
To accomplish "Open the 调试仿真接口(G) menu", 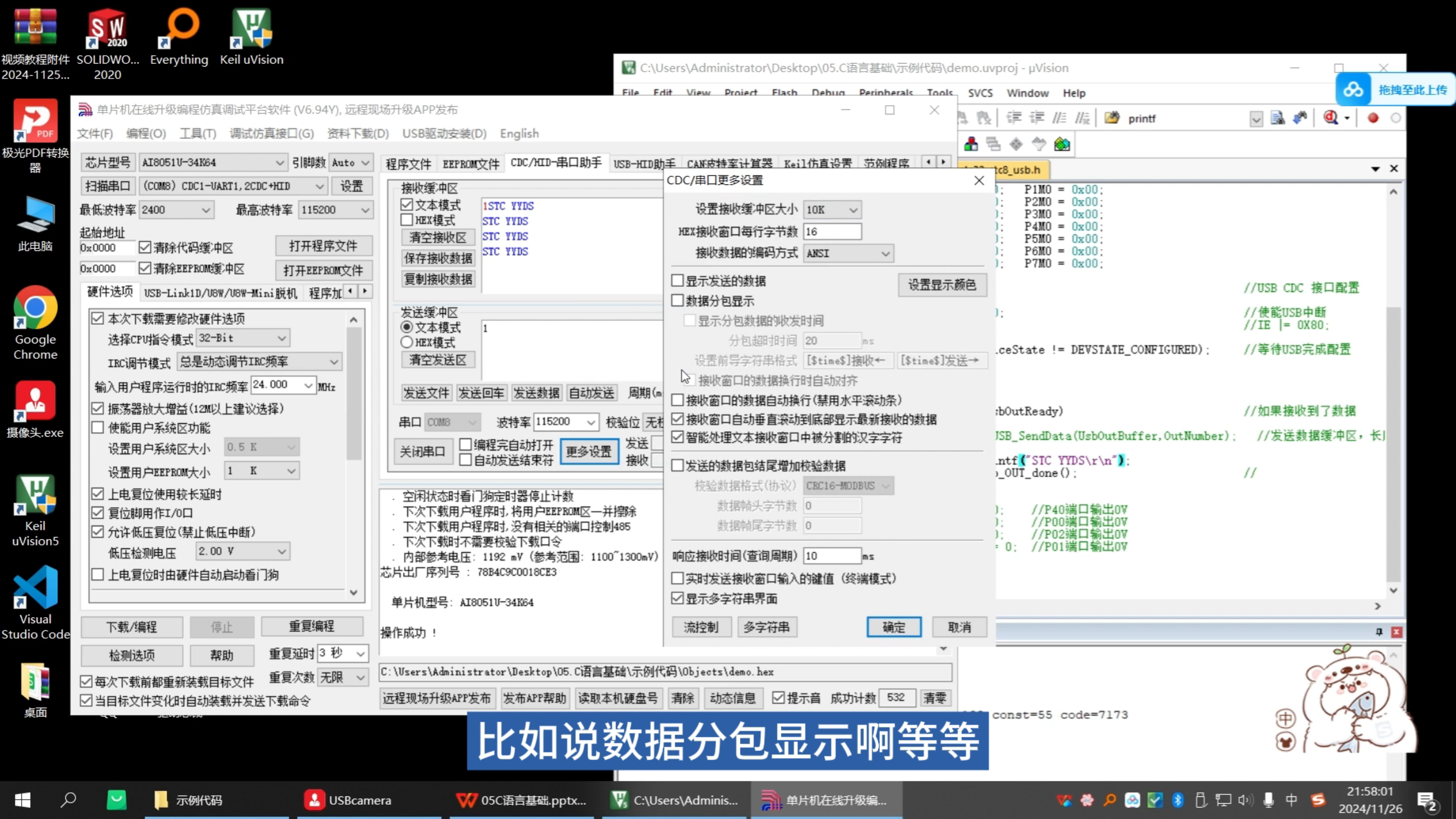I will [271, 134].
